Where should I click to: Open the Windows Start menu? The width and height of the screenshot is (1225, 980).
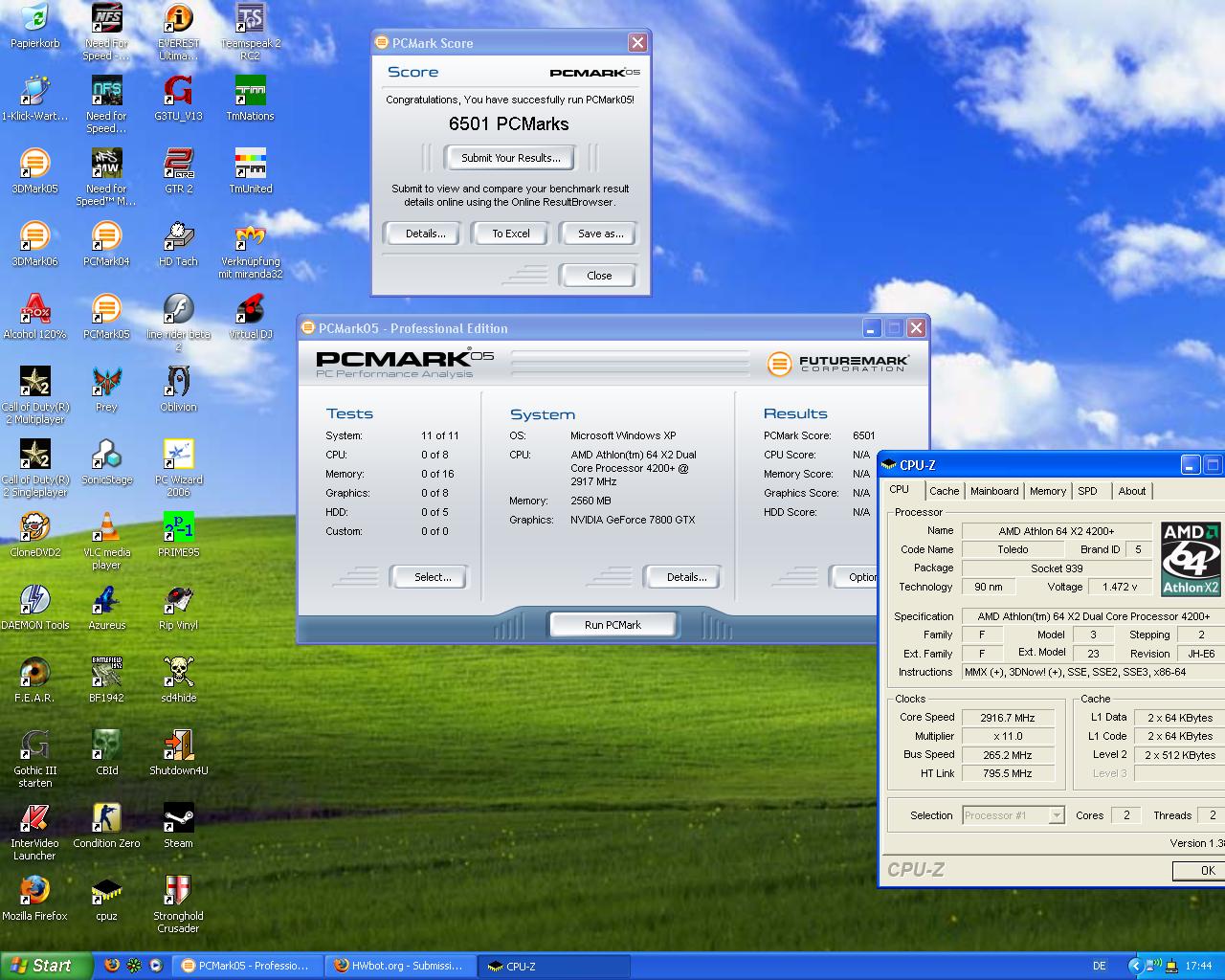(46, 966)
